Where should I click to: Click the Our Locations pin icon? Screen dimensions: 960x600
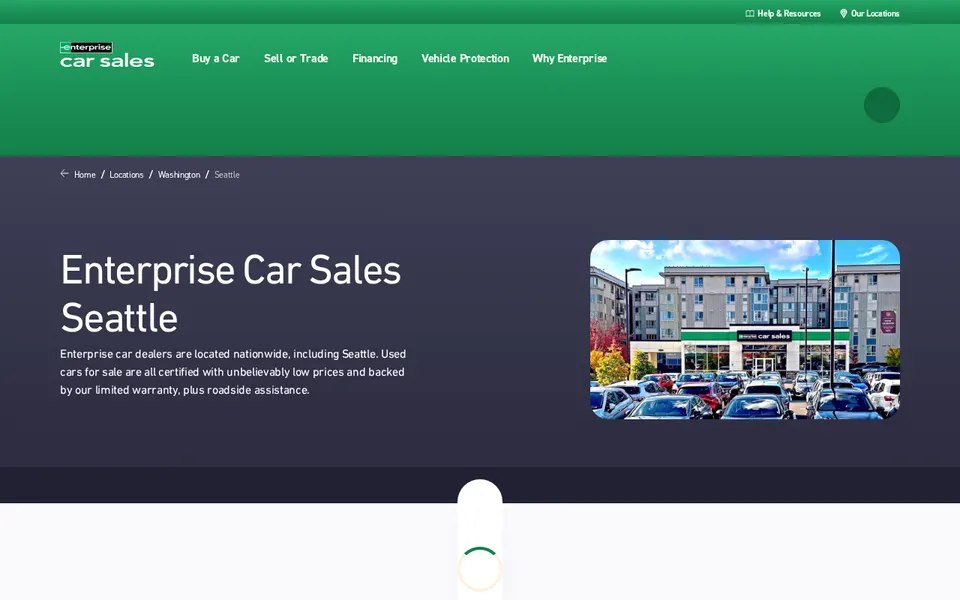click(844, 13)
